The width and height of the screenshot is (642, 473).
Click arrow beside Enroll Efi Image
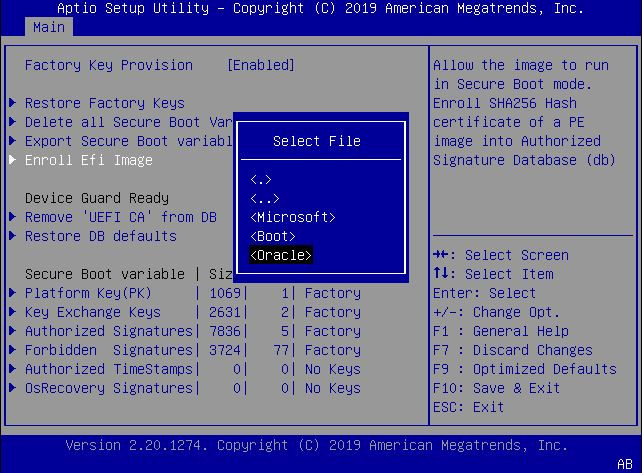pyautogui.click(x=13, y=159)
